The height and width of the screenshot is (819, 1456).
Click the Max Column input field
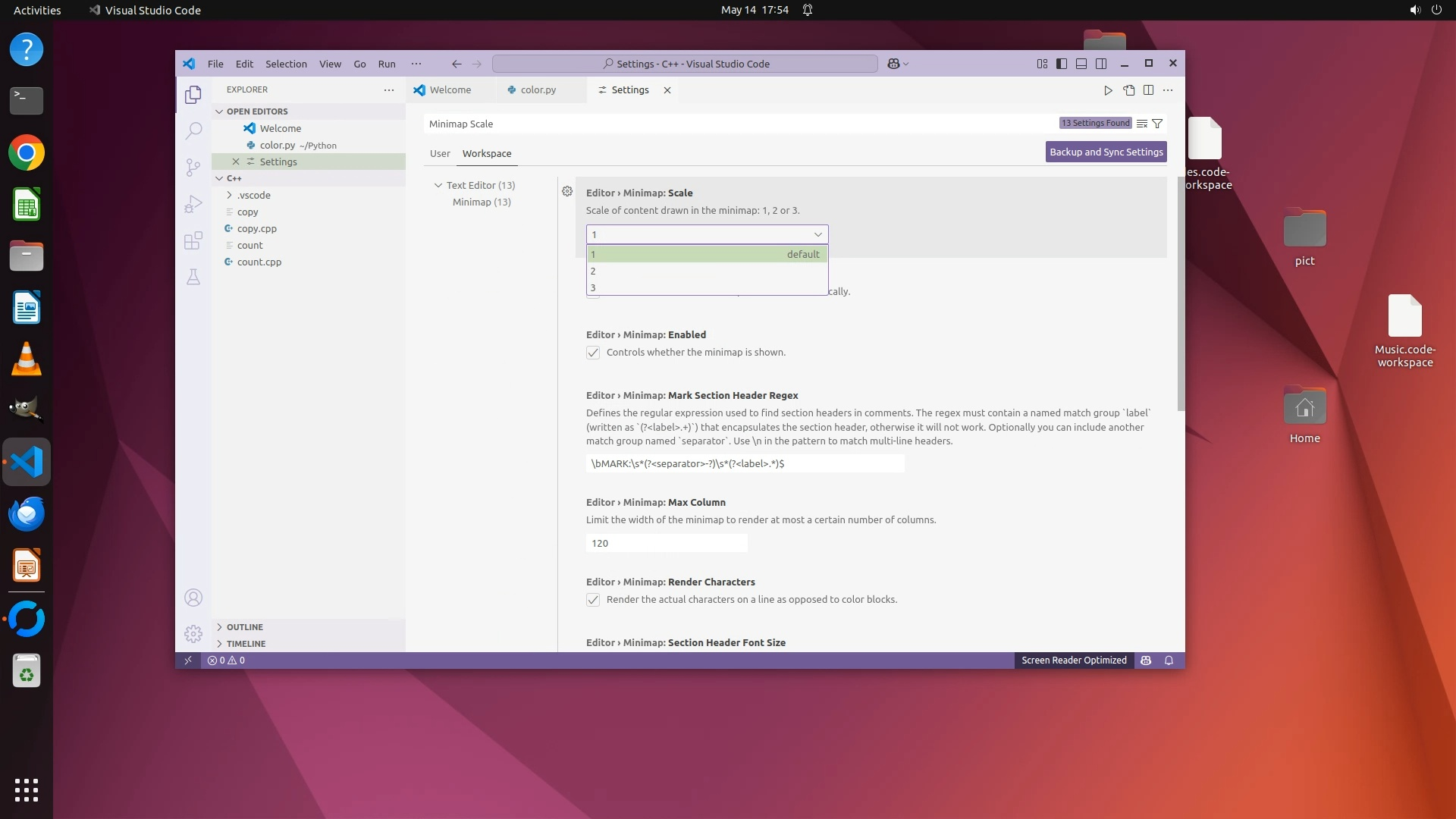coord(666,543)
